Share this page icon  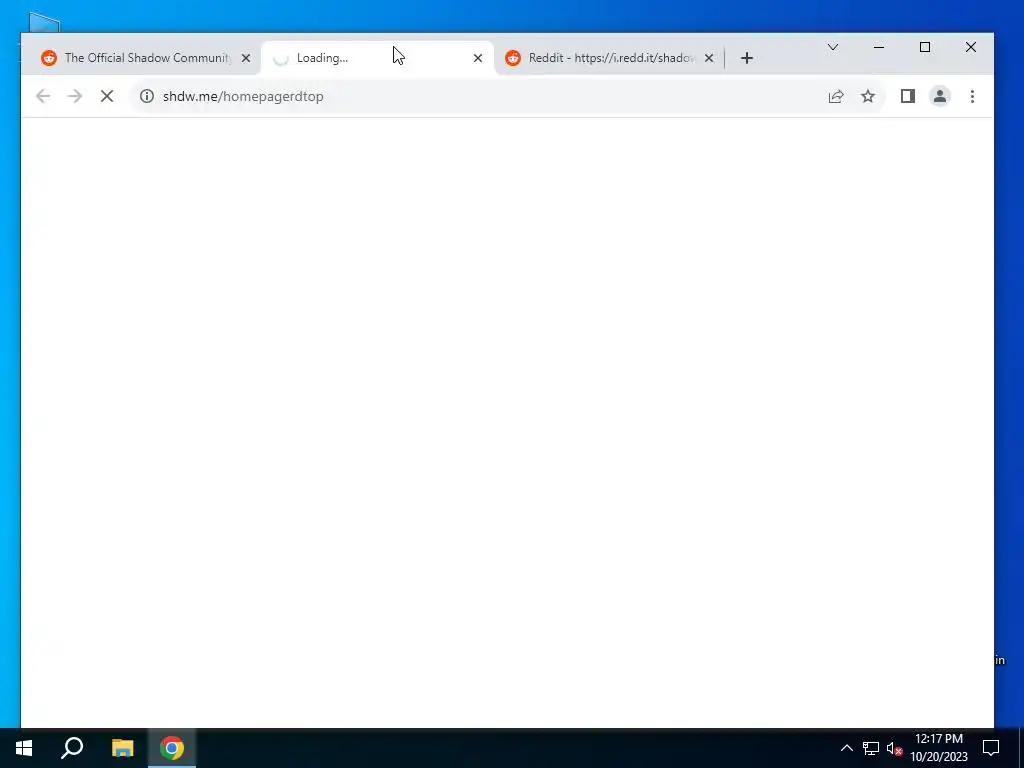(836, 97)
